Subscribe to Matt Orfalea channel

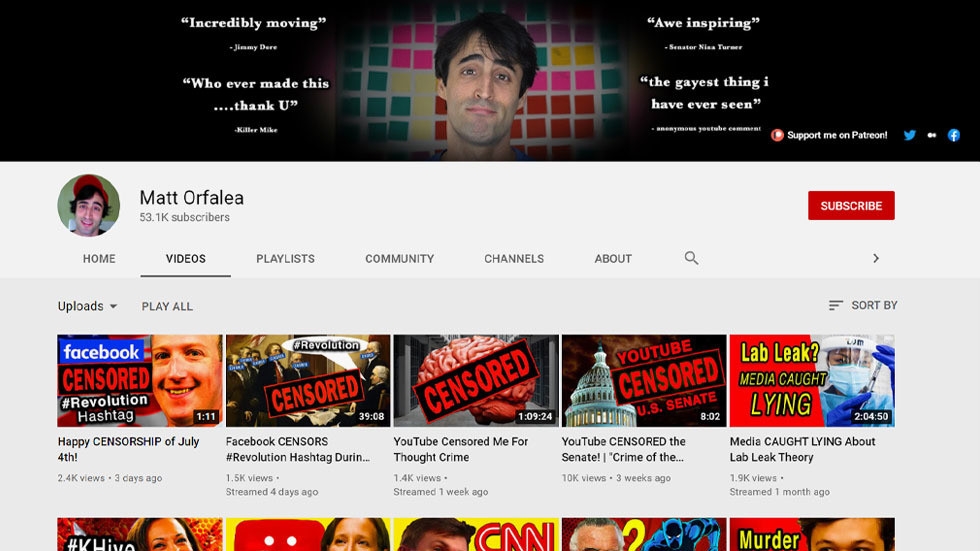(x=851, y=206)
